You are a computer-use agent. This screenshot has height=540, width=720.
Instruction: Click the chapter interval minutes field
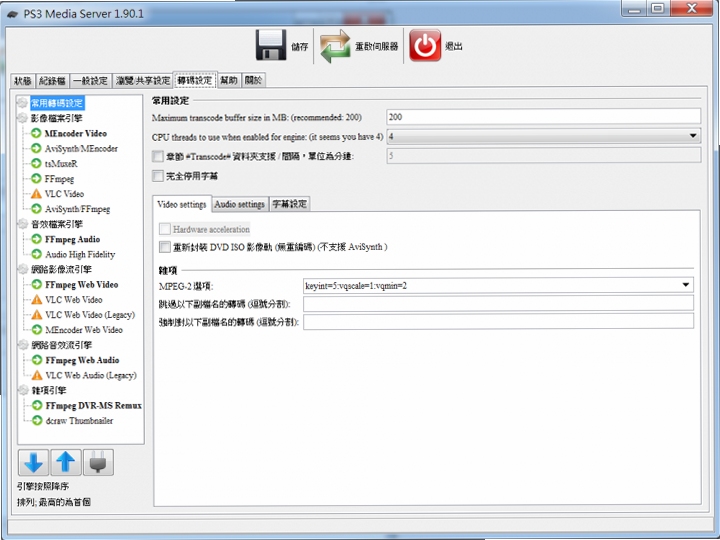(x=544, y=156)
